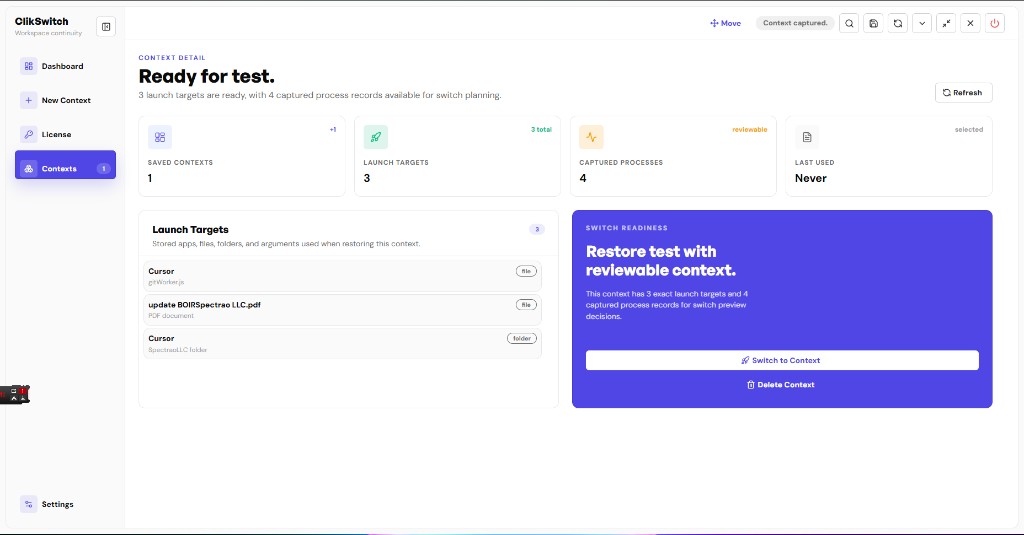Viewport: 1024px width, 535px height.
Task: Open the Dashboard page
Action: (65, 66)
